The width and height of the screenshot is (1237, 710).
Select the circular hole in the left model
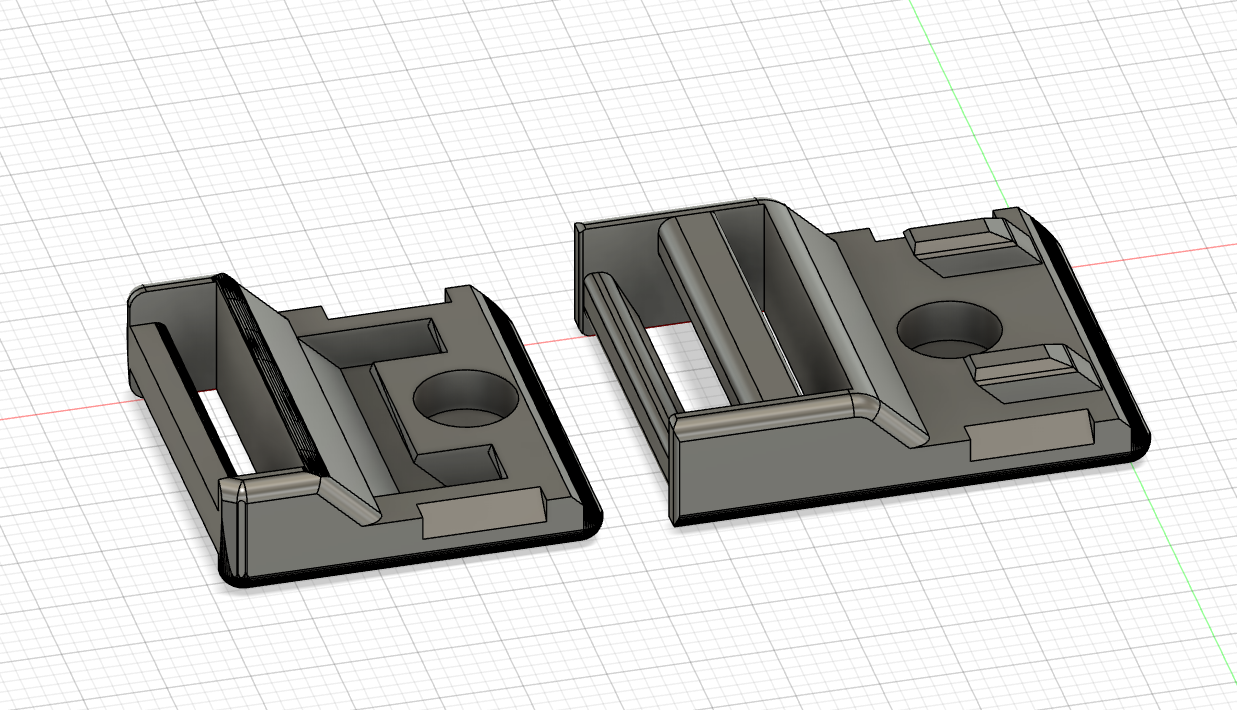click(465, 397)
